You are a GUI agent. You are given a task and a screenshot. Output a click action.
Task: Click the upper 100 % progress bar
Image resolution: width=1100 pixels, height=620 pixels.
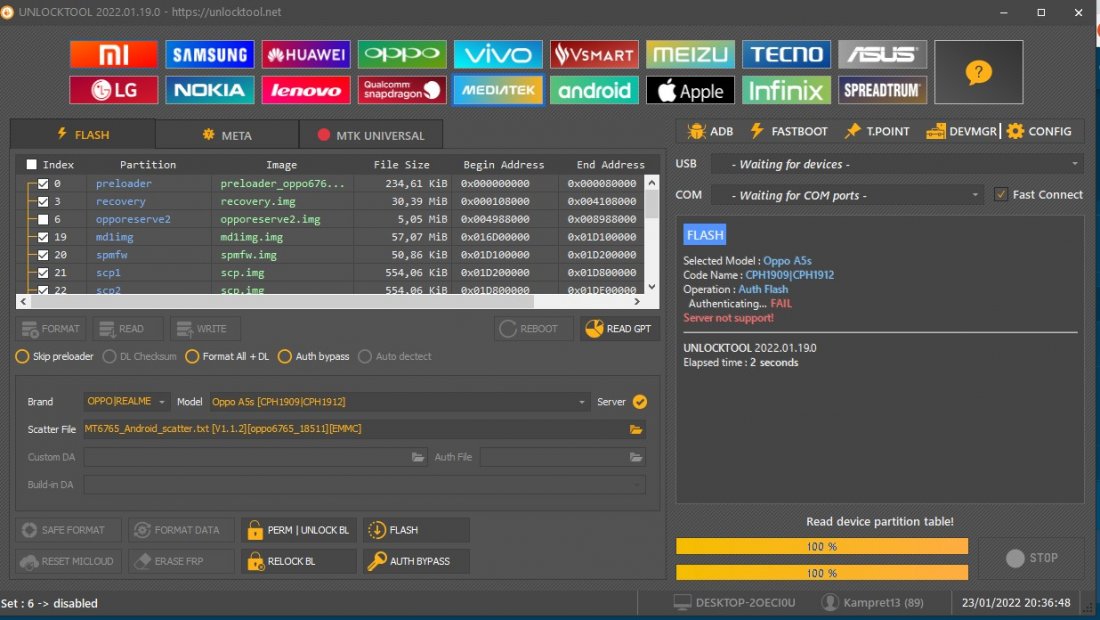pyautogui.click(x=821, y=546)
